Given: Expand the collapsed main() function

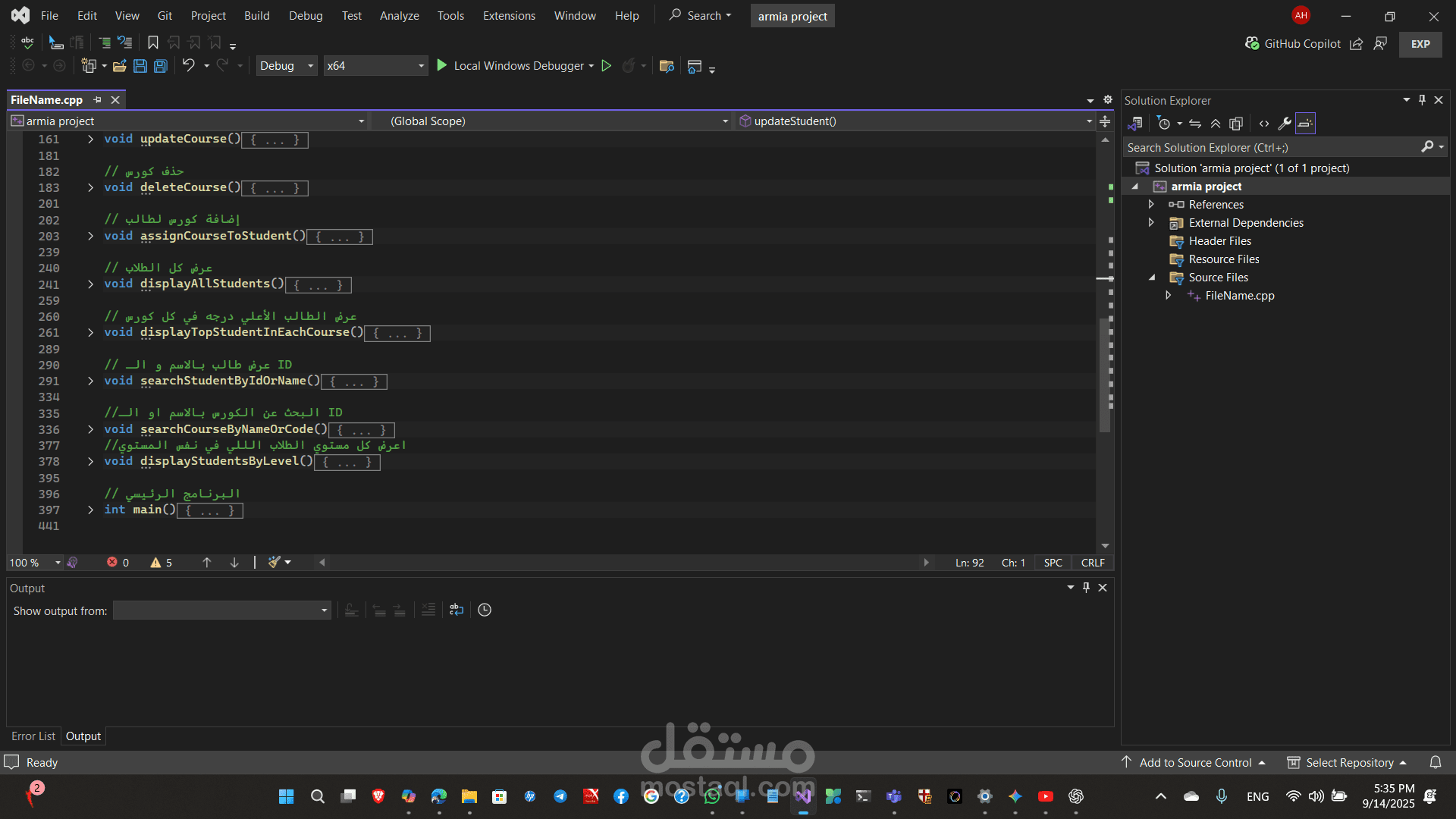Looking at the screenshot, I should [90, 510].
